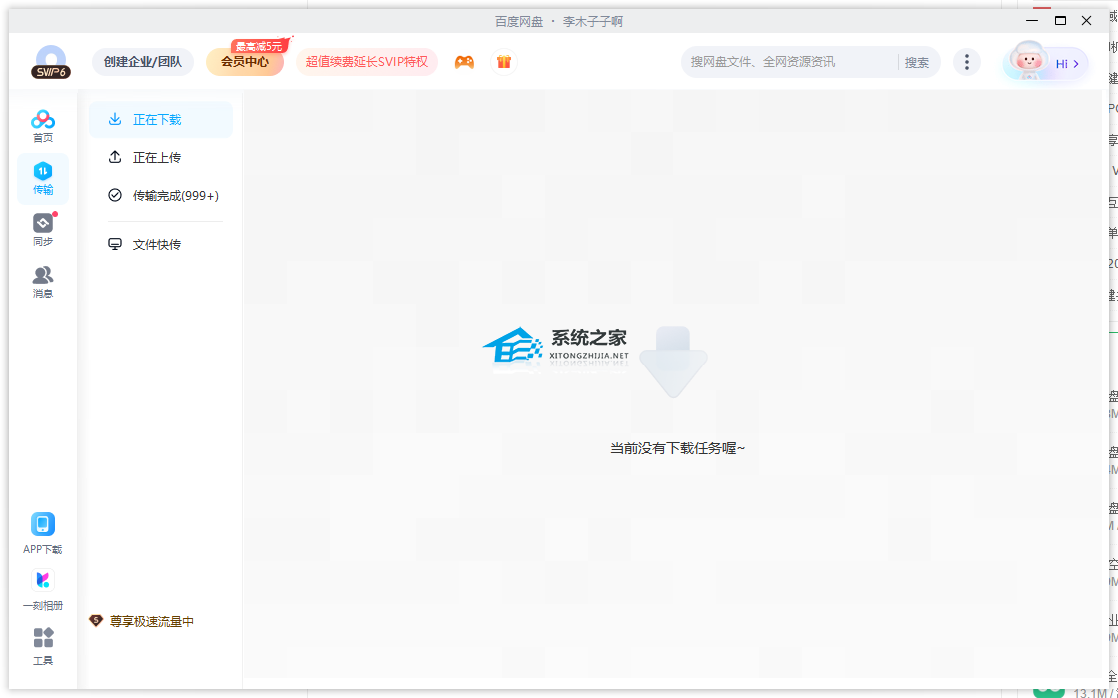This screenshot has width=1118, height=698.
Task: Switch to the 正在上传 tab
Action: (161, 158)
